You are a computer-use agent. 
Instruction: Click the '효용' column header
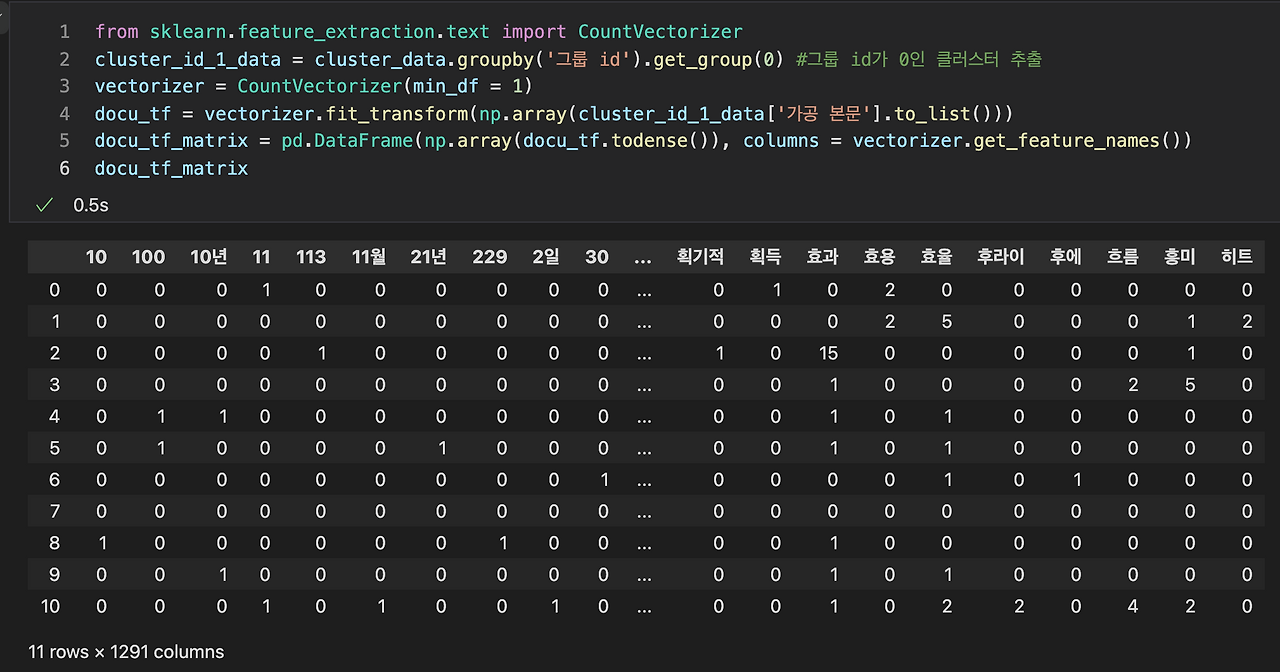pos(879,257)
